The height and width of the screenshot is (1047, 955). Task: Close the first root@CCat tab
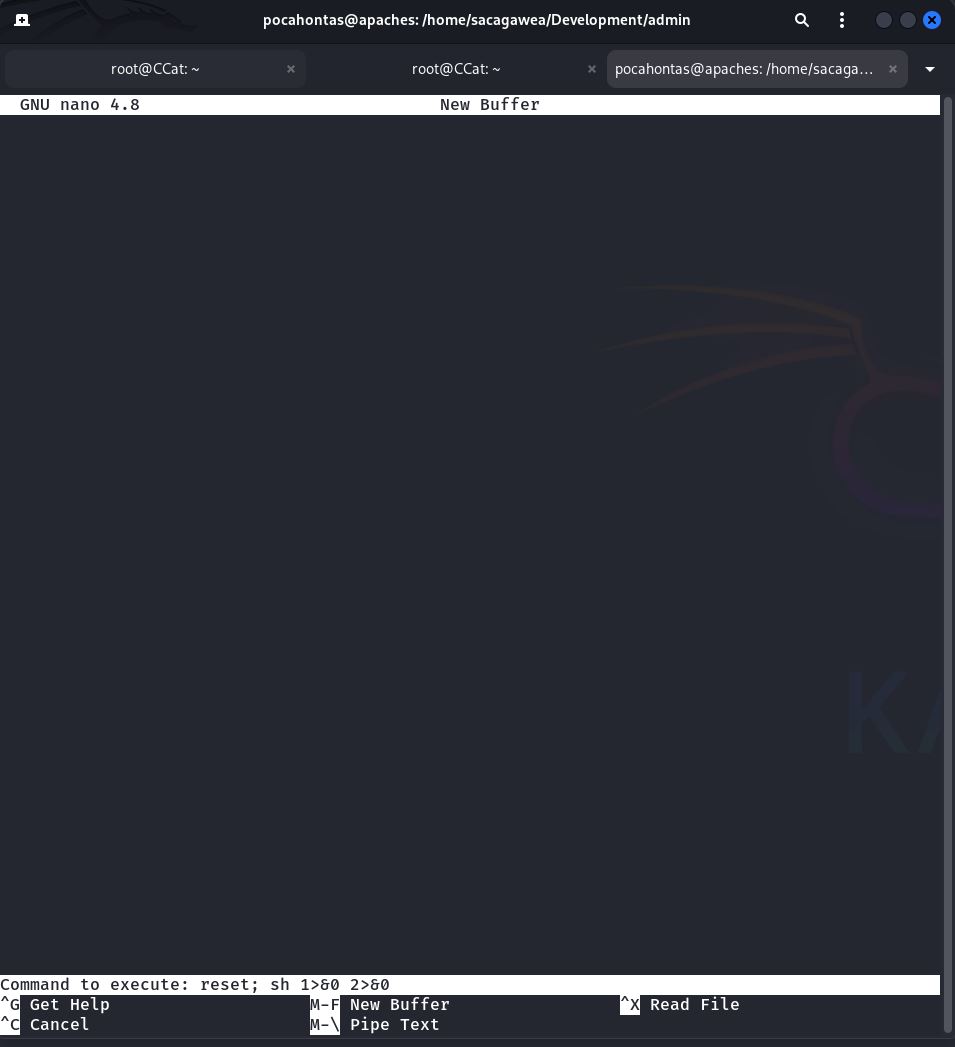[x=291, y=69]
